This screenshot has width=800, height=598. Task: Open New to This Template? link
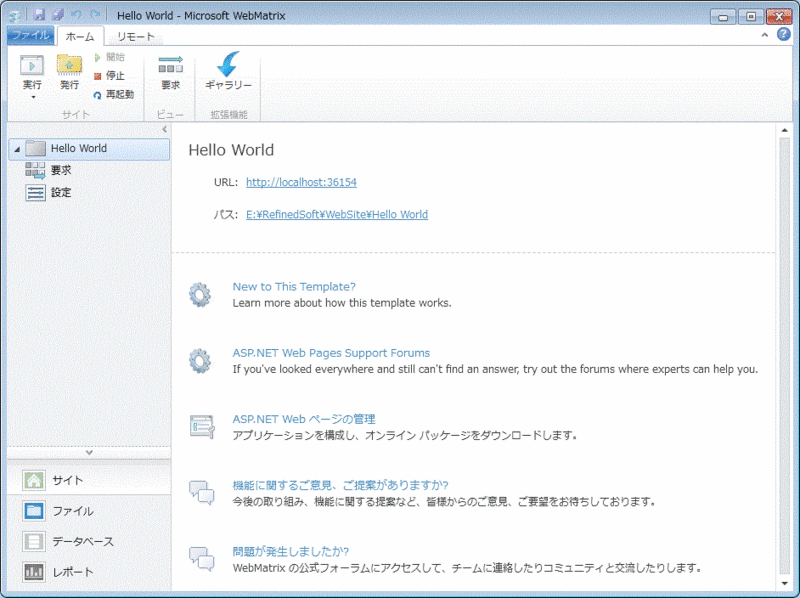294,287
